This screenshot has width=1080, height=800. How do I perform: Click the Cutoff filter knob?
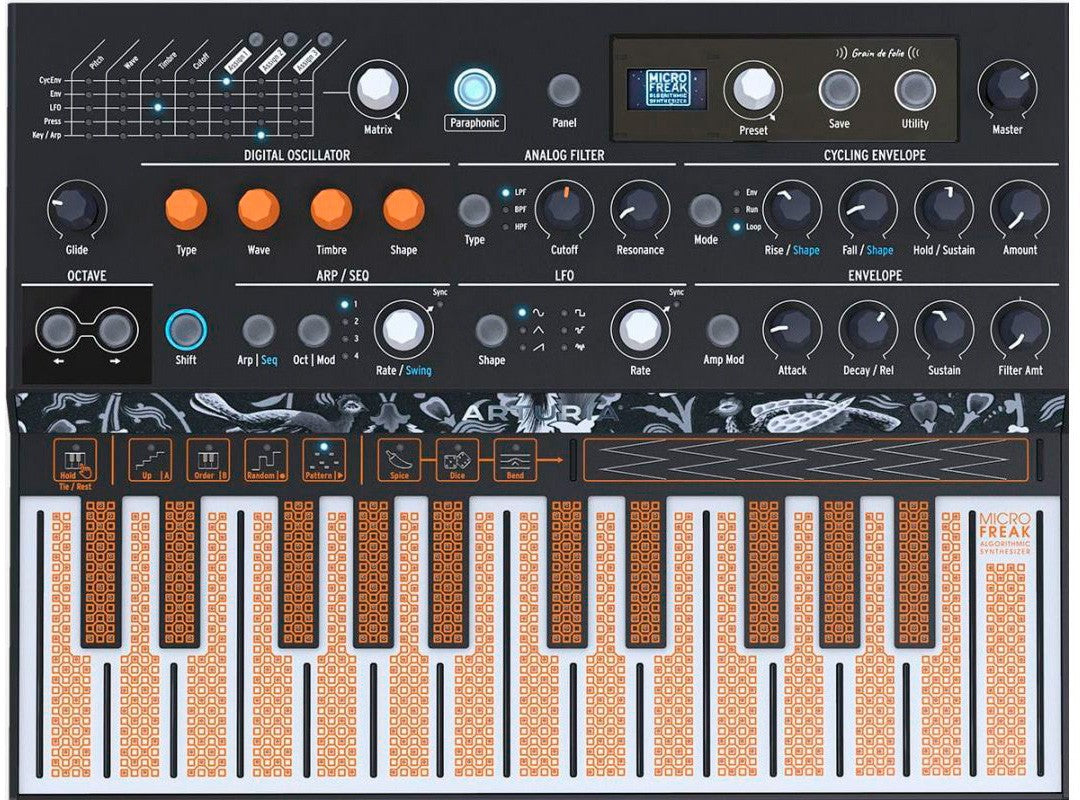[564, 209]
